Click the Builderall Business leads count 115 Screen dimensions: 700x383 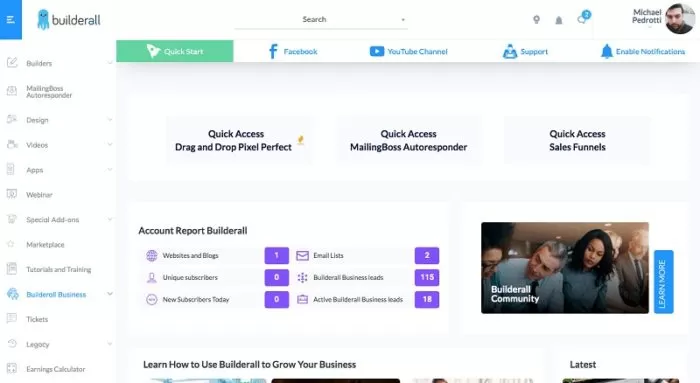tap(427, 277)
